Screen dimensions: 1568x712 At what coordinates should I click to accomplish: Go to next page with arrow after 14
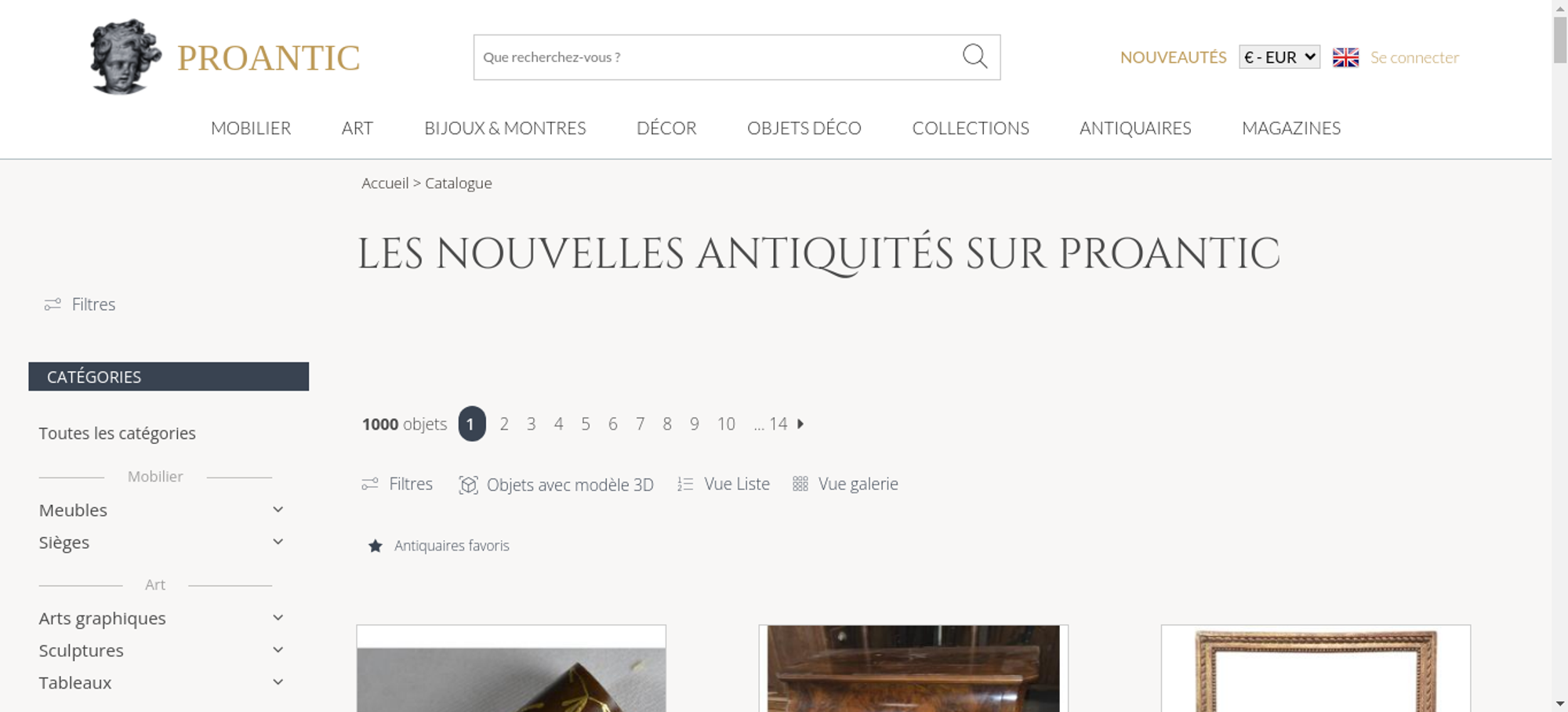(x=800, y=423)
